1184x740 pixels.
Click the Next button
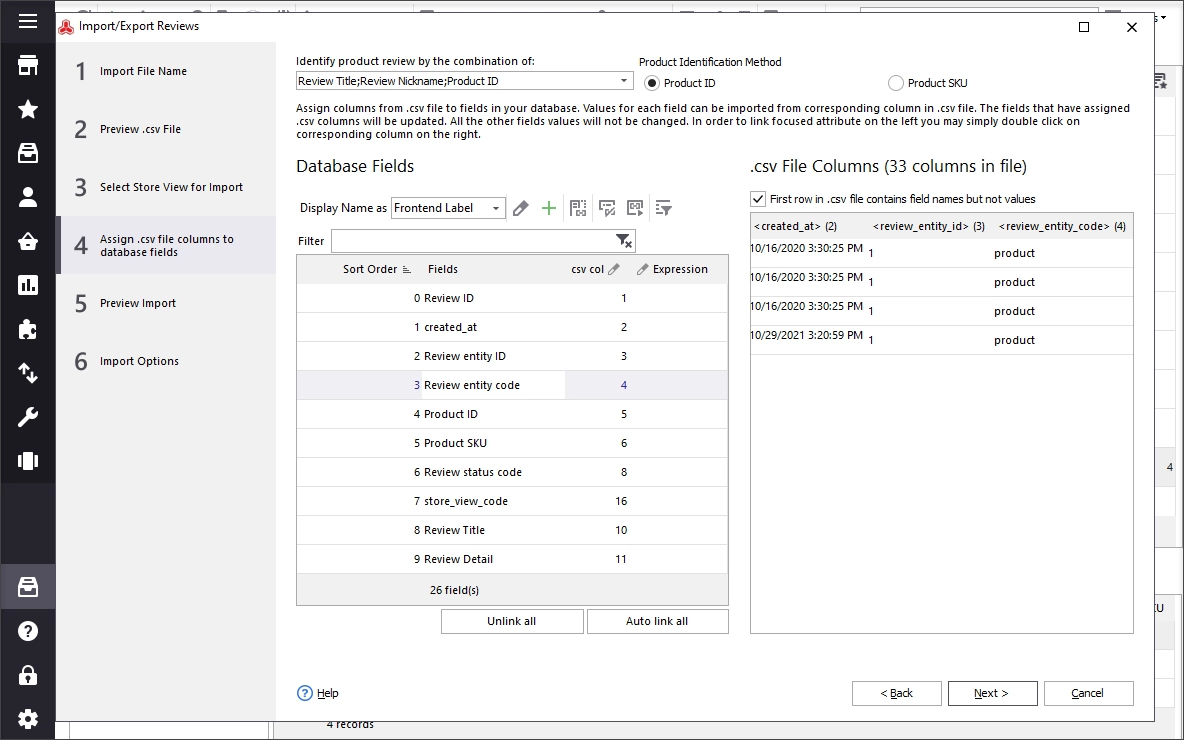(x=992, y=693)
